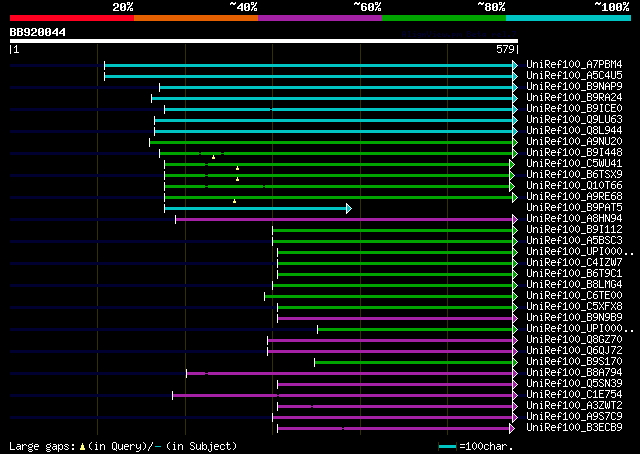Click the UniRef100_B9I112 label

point(574,230)
